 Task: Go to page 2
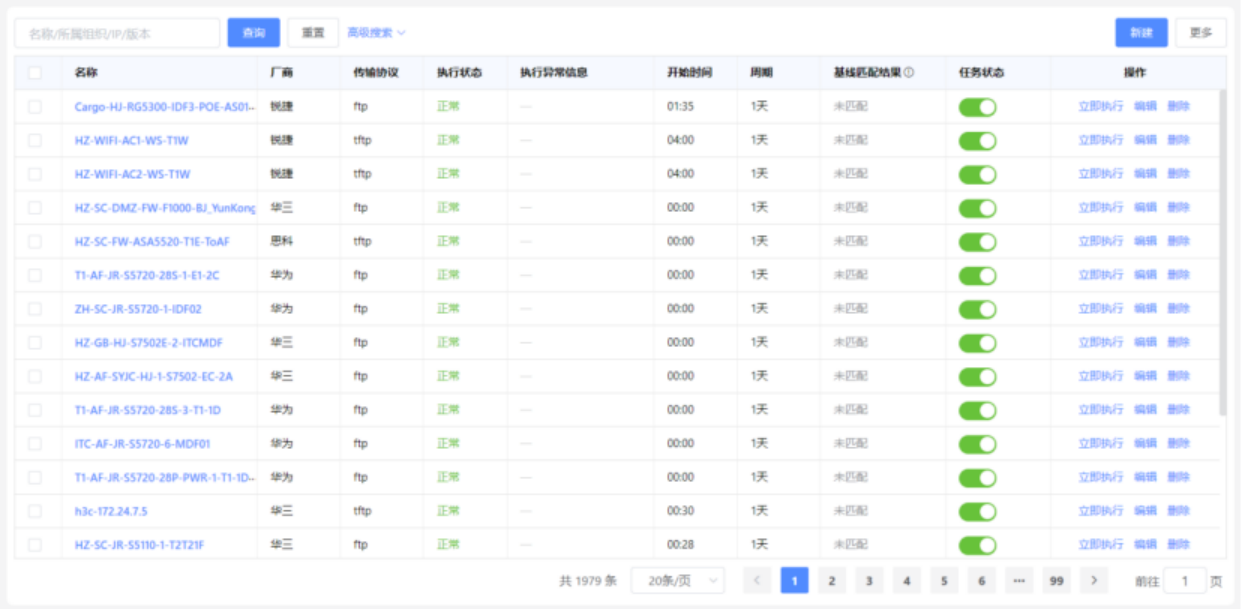tap(831, 580)
